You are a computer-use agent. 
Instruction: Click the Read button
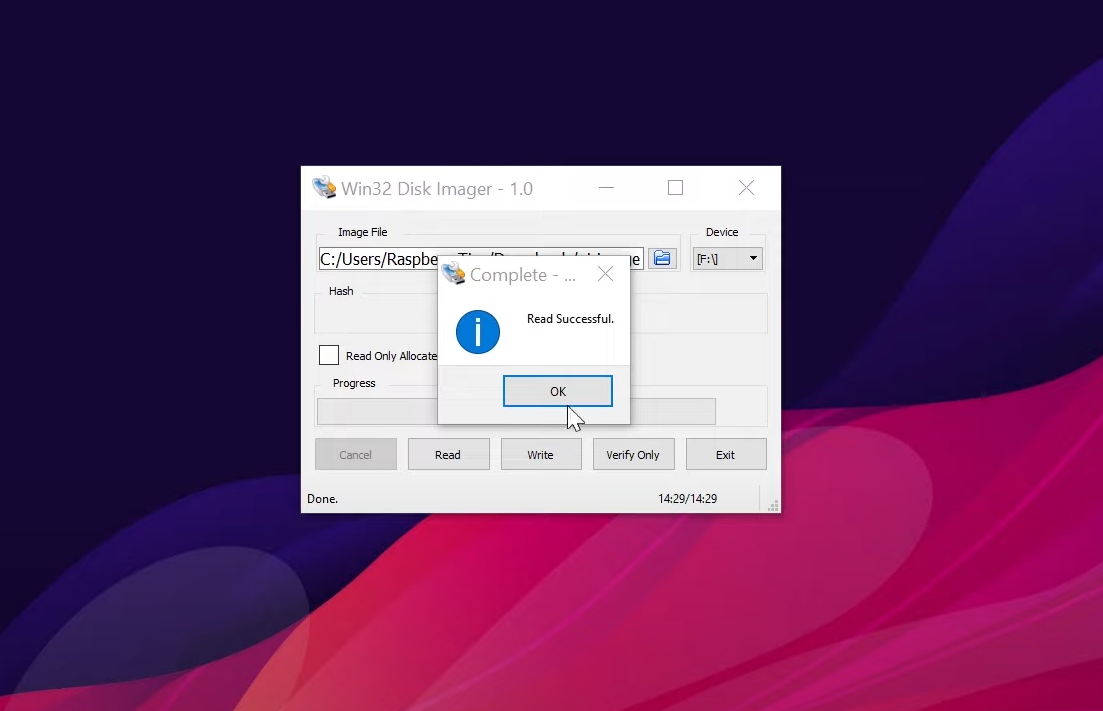click(x=448, y=454)
